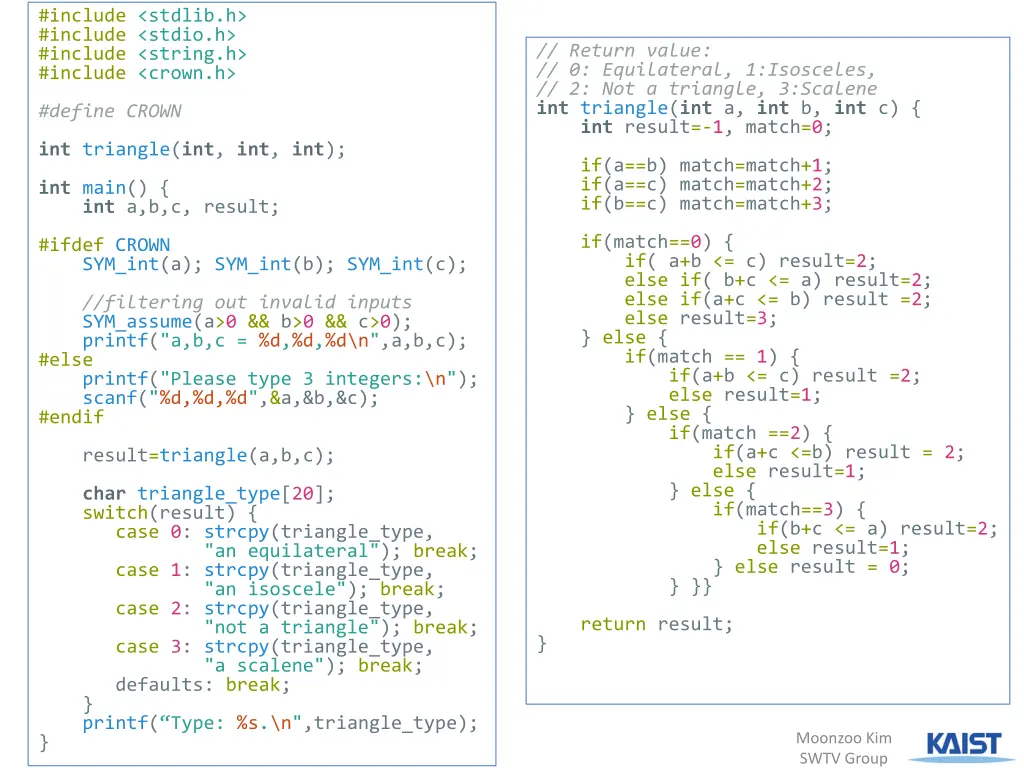Viewport: 1024px width, 768px height.
Task: Click the "SYM_int(c);" call
Action: pyautogui.click(x=406, y=264)
